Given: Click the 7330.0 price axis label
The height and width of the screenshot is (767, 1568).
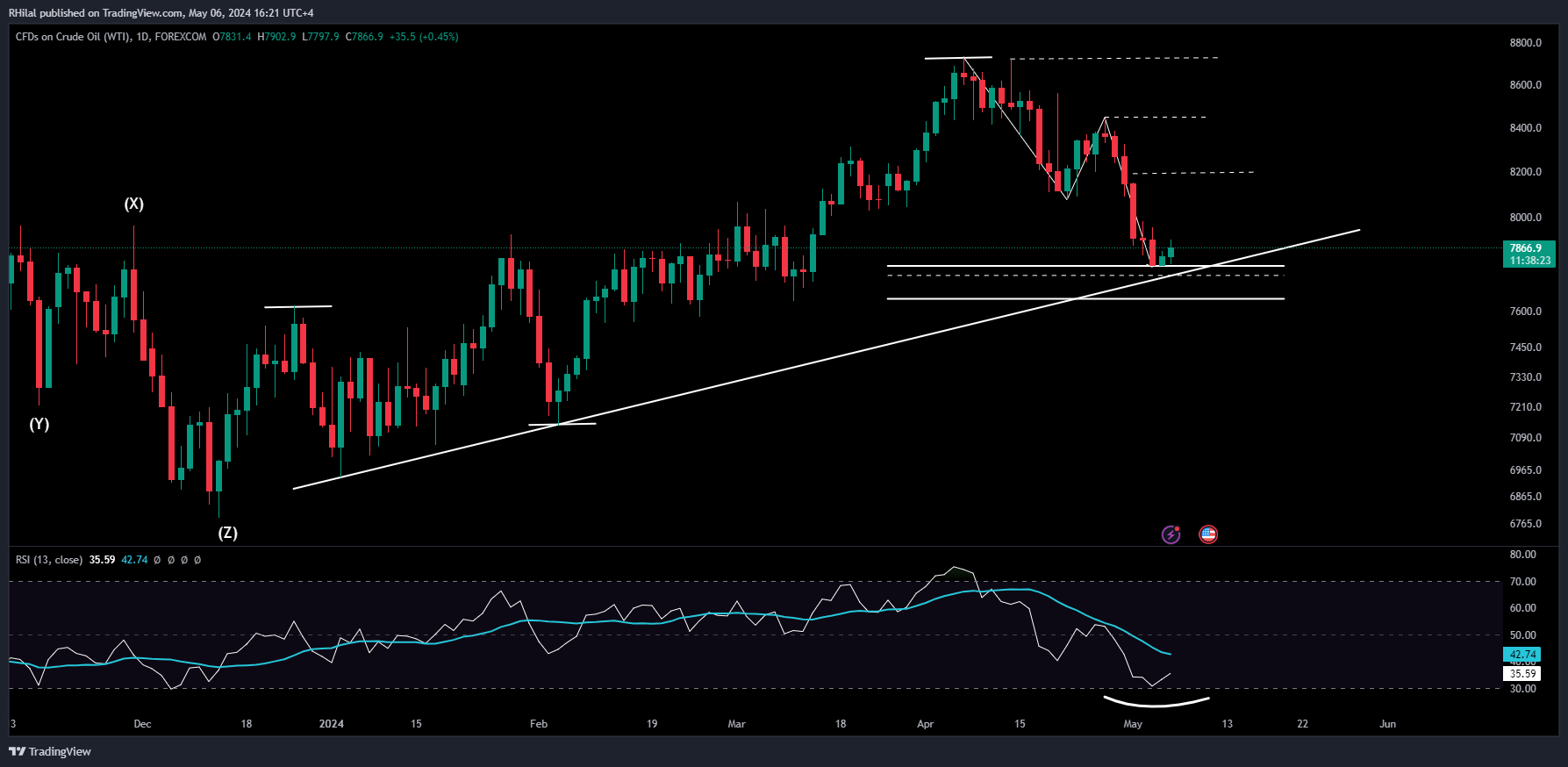Looking at the screenshot, I should (1525, 377).
